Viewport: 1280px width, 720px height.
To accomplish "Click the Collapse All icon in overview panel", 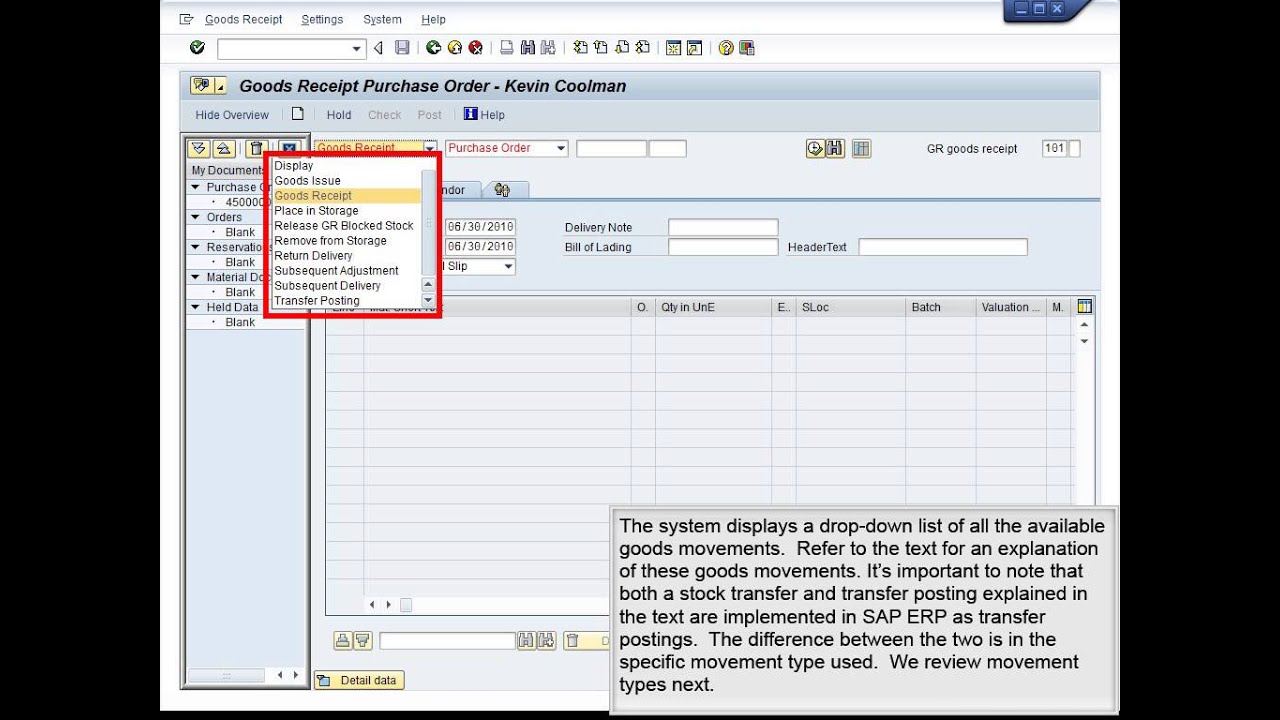I will click(224, 148).
